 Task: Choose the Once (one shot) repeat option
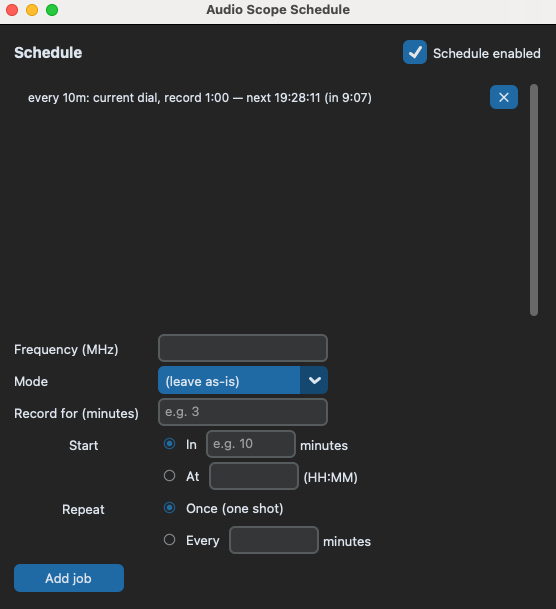(169, 508)
